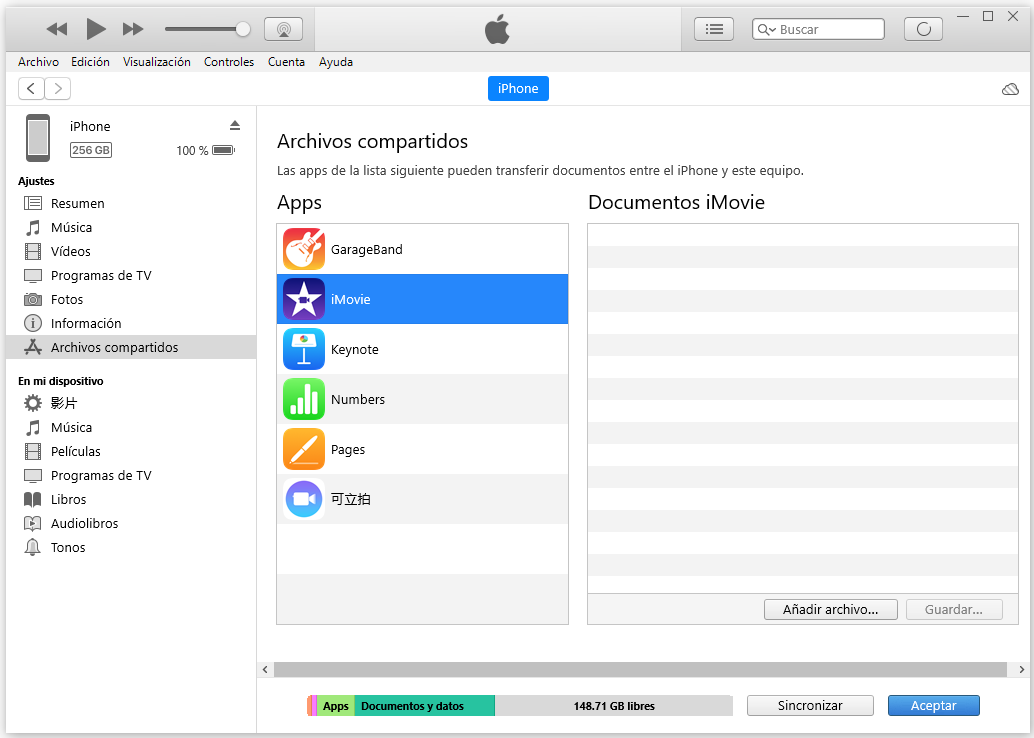Open the Archivo menu
The width and height of the screenshot is (1034, 738).
pos(38,62)
